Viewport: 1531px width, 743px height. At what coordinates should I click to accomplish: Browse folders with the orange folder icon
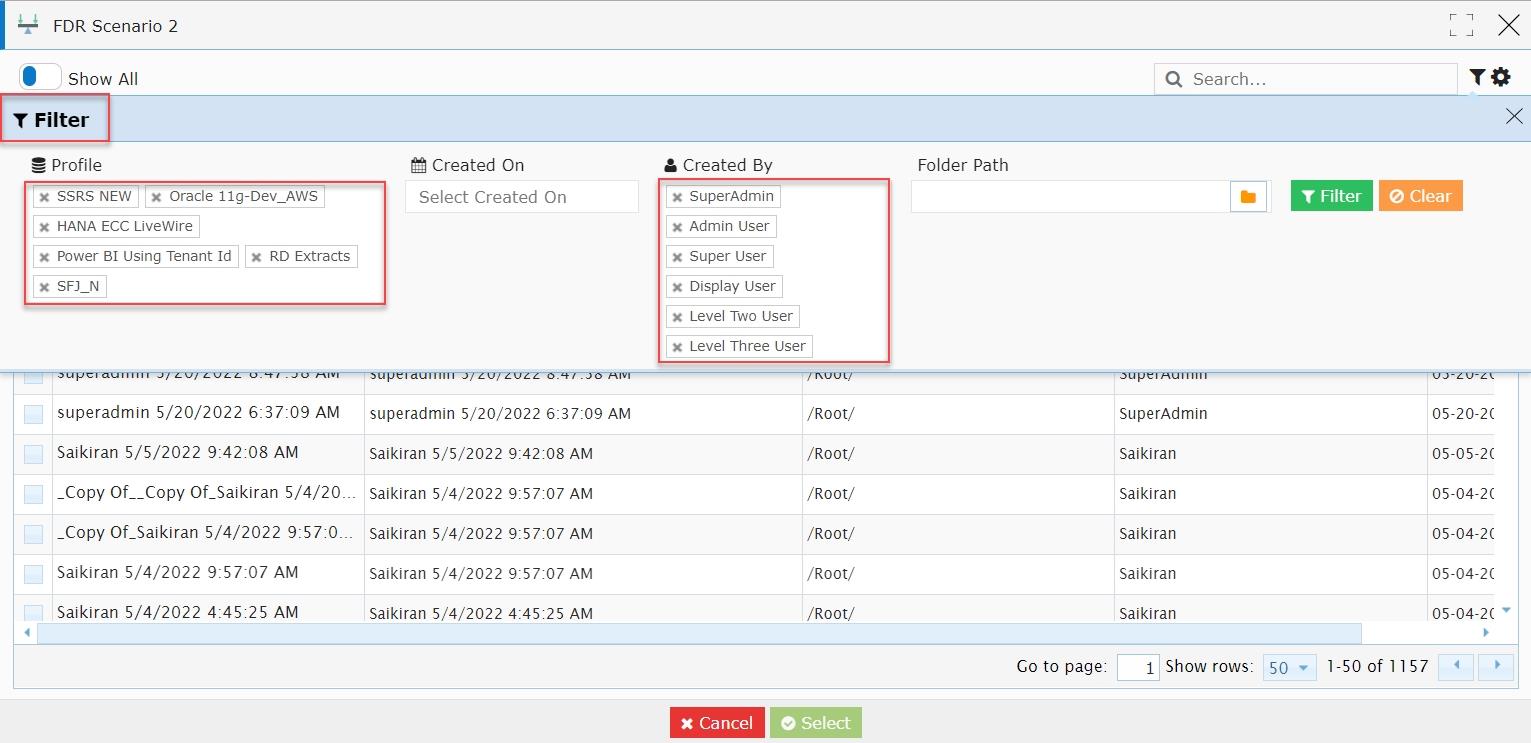[x=1248, y=197]
